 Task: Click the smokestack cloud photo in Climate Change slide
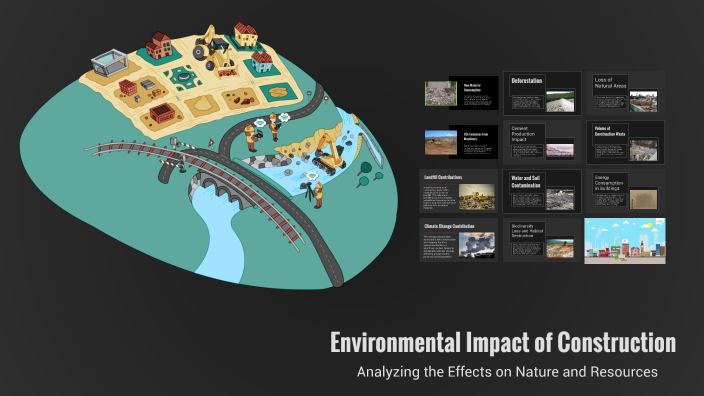click(x=477, y=245)
